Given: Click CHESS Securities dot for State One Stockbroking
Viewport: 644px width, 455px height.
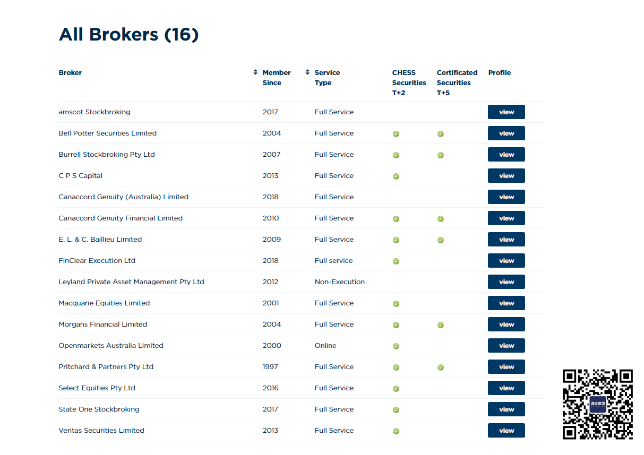Looking at the screenshot, I should [x=396, y=410].
